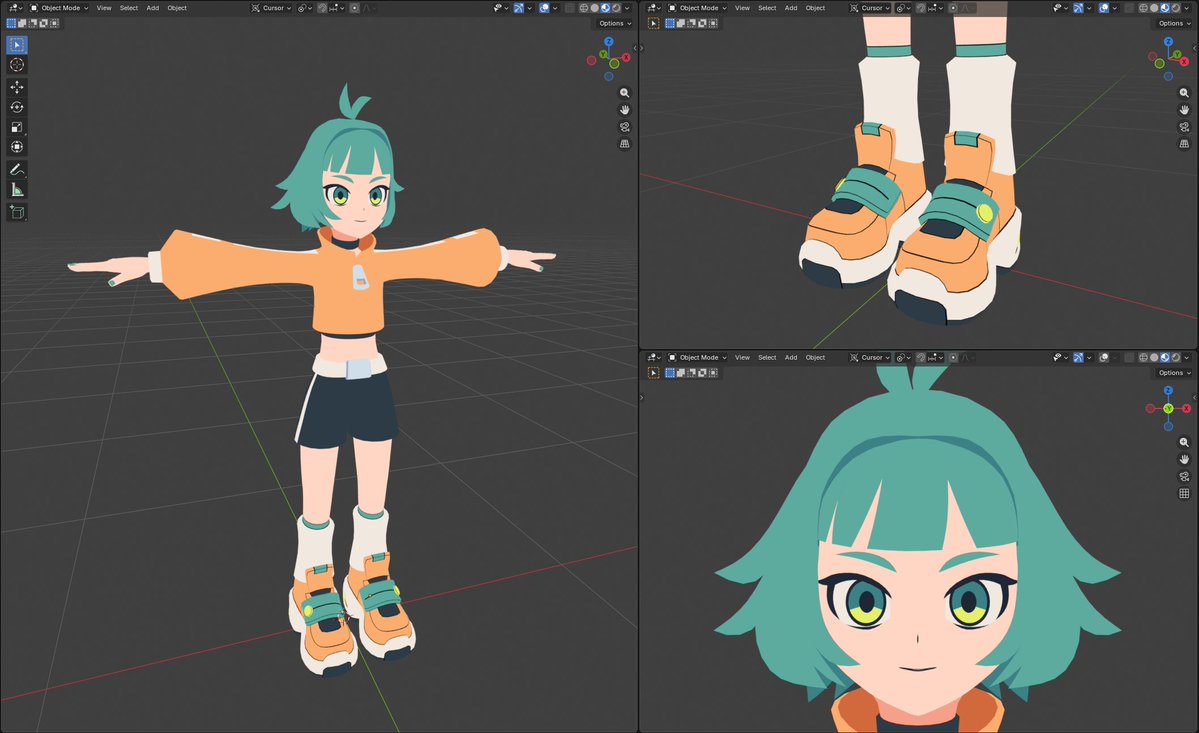
Task: Click zoom magnifier in top-right viewport
Action: click(1184, 92)
